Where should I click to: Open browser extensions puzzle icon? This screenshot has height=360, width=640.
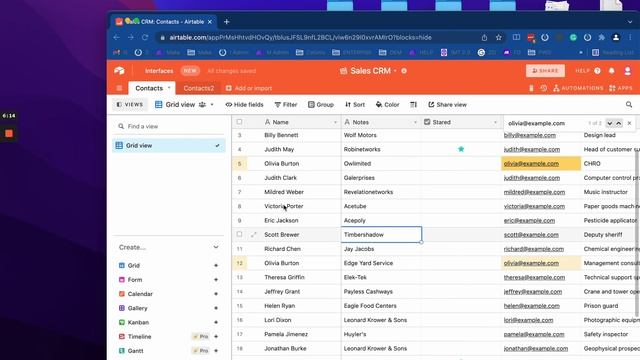(601, 38)
